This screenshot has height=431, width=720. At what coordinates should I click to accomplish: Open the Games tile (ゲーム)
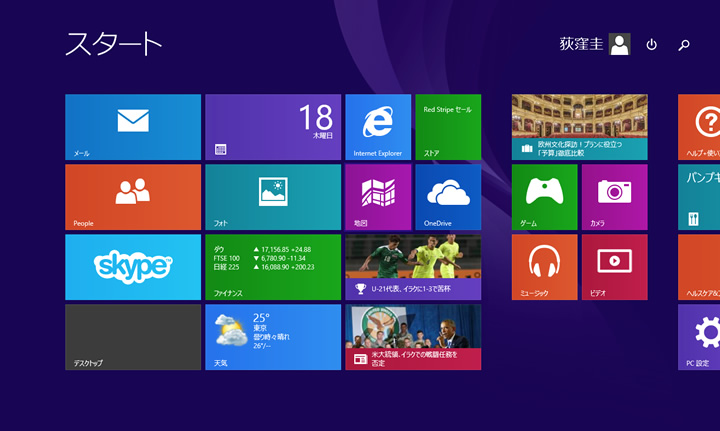(x=545, y=197)
